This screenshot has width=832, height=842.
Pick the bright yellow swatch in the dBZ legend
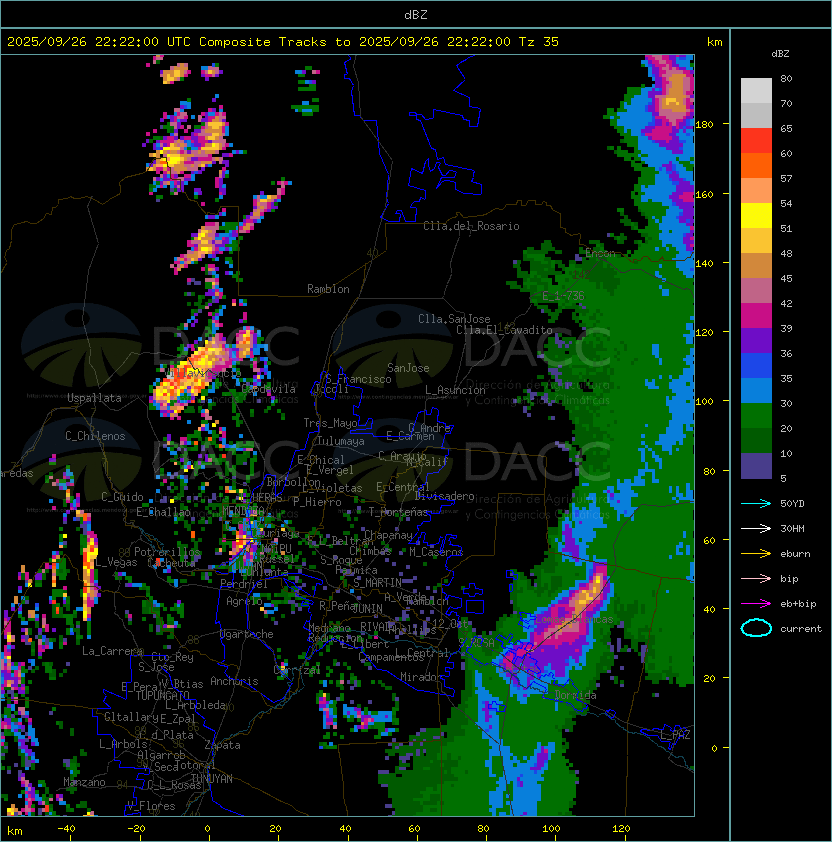click(756, 216)
